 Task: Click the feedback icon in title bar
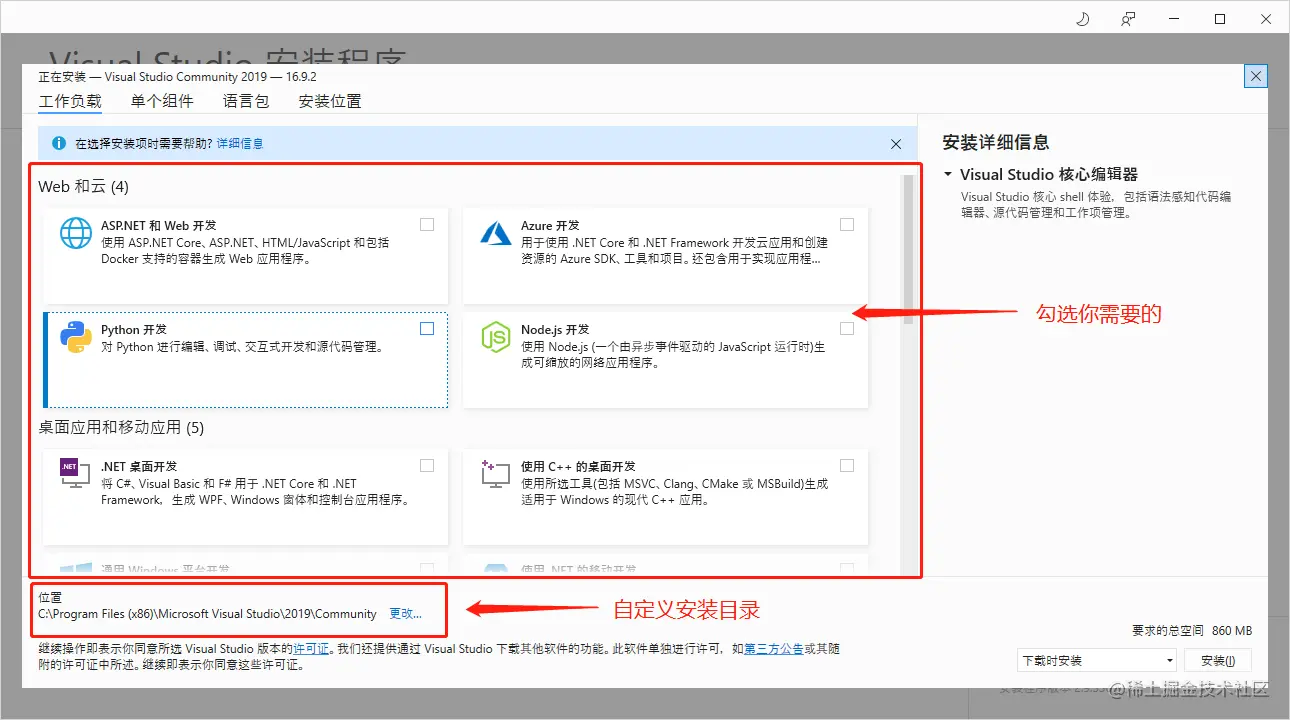[1128, 19]
